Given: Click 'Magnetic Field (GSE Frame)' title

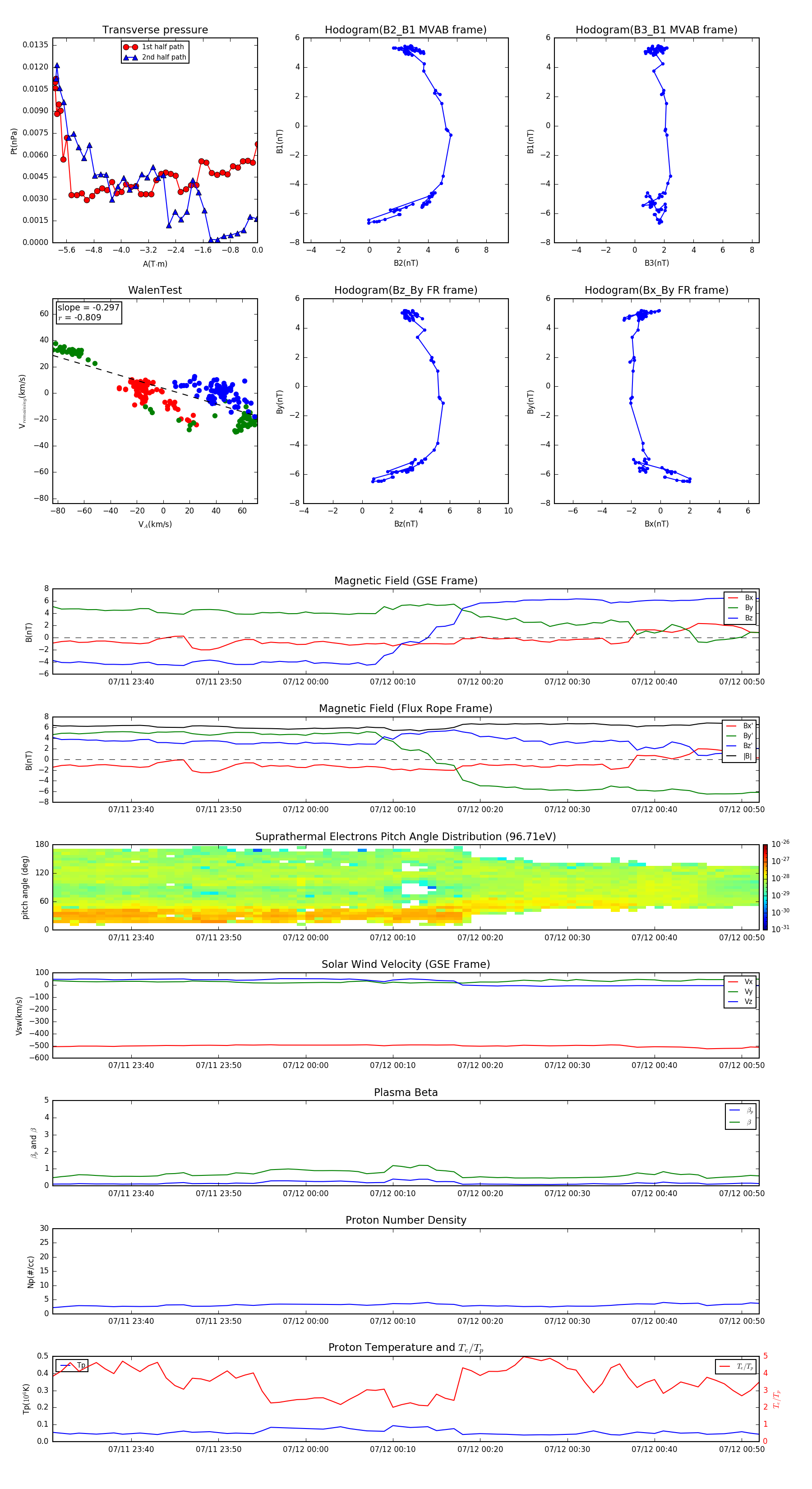Looking at the screenshot, I should [x=406, y=581].
